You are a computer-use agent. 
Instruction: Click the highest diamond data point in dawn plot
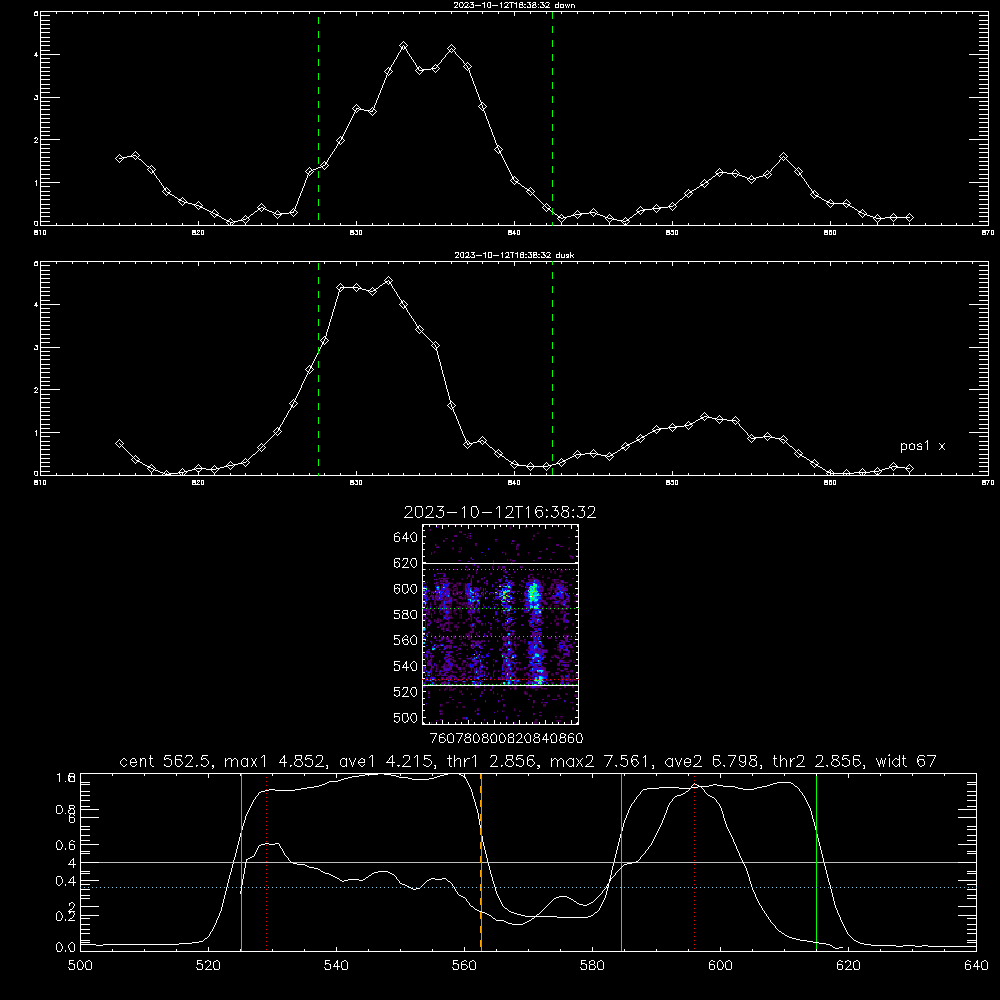click(404, 46)
